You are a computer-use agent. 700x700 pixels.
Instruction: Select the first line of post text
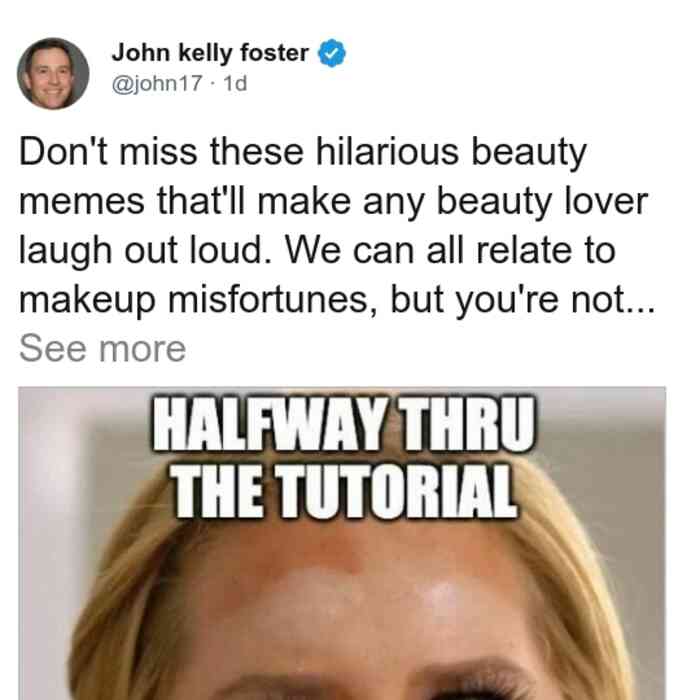click(303, 152)
